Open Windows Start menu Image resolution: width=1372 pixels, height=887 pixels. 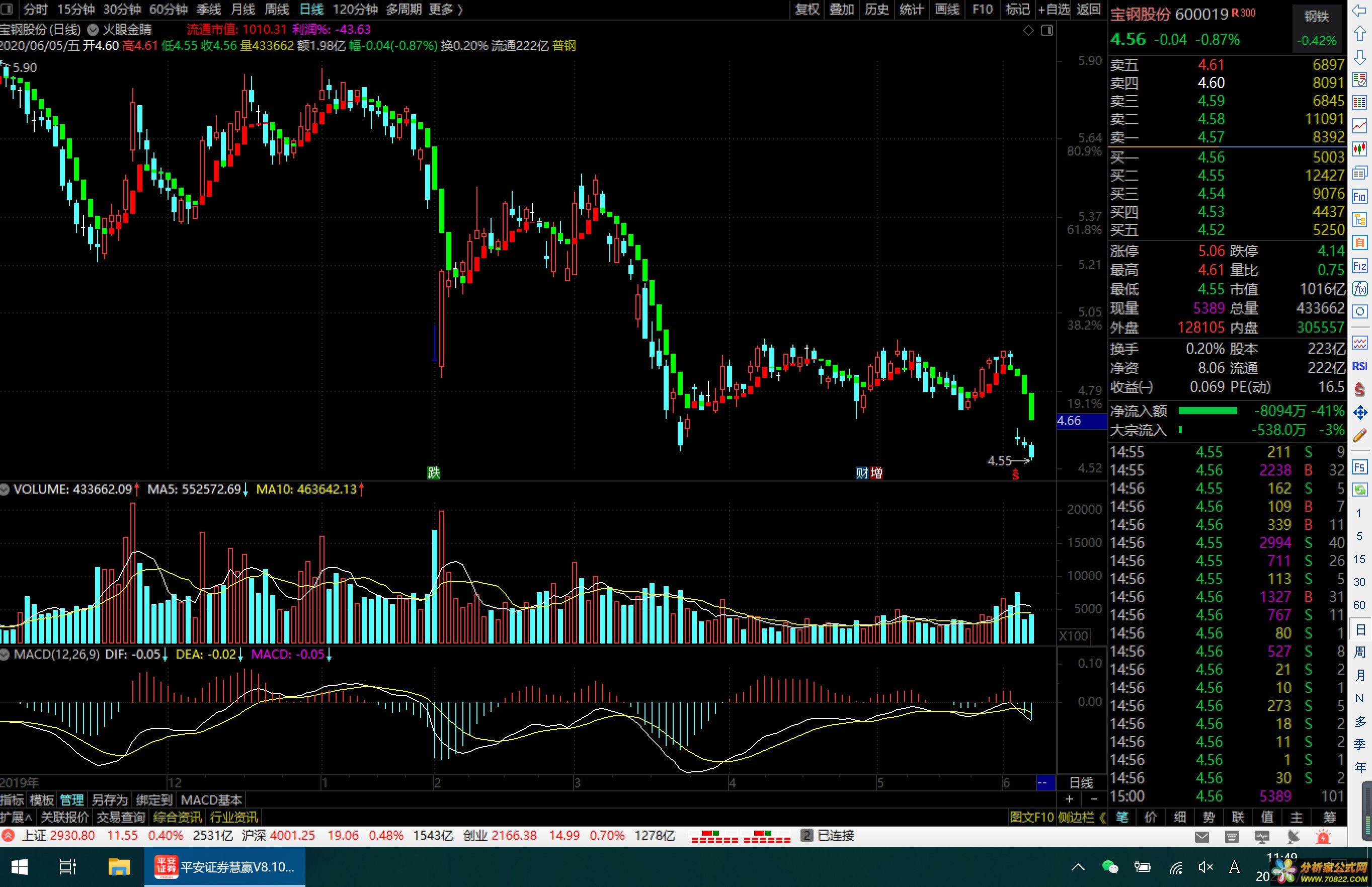tap(19, 867)
